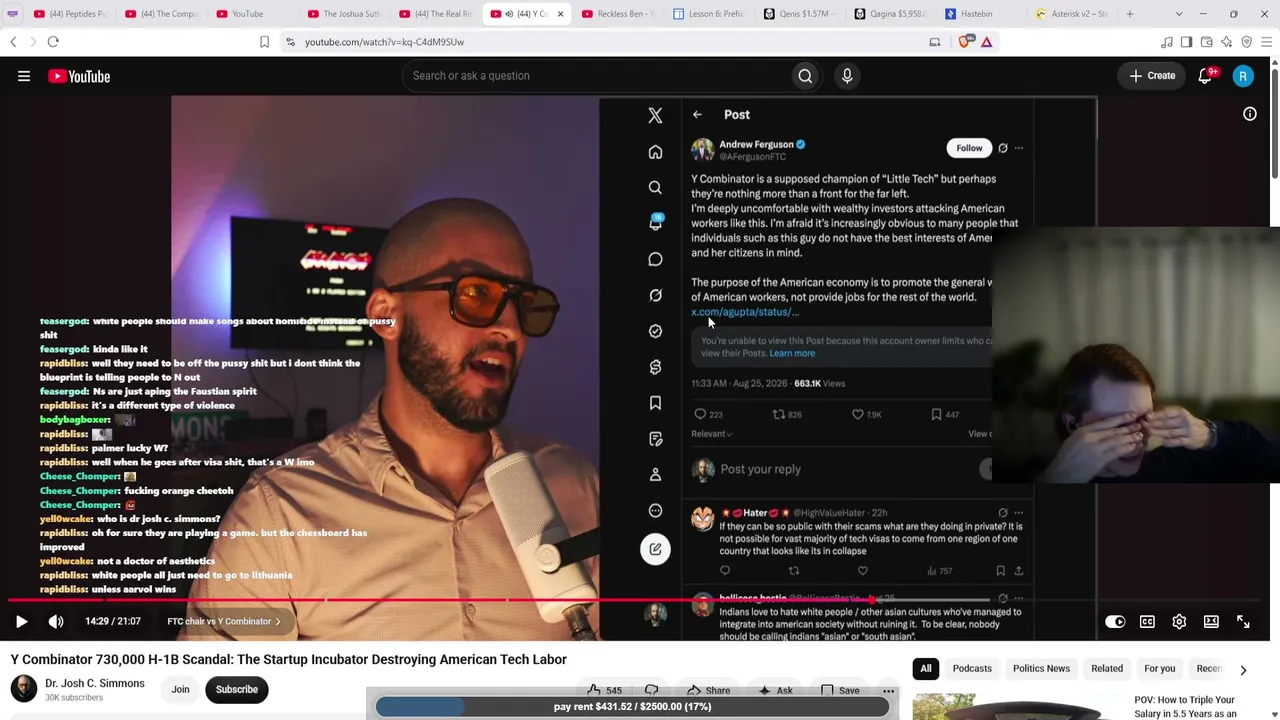Mute the video volume
The image size is (1280, 720).
(x=56, y=621)
